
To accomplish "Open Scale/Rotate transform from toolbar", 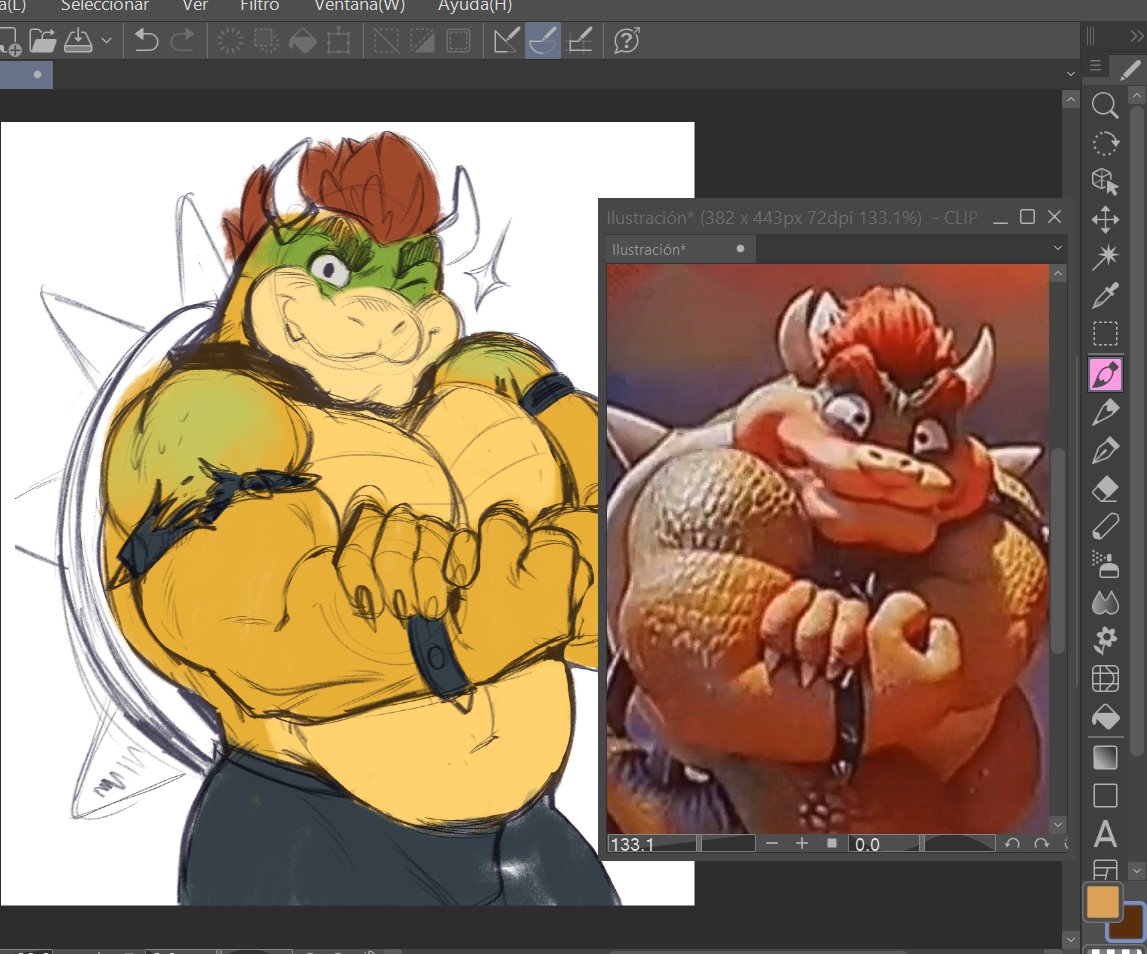I will tap(338, 41).
